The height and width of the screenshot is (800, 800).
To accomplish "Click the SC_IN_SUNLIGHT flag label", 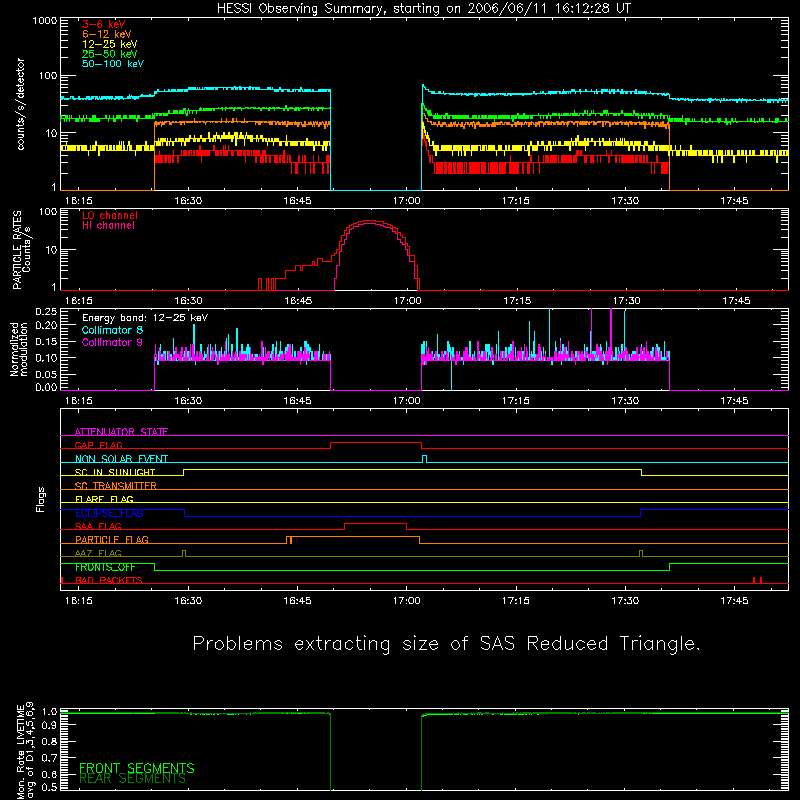I will 115,472.
